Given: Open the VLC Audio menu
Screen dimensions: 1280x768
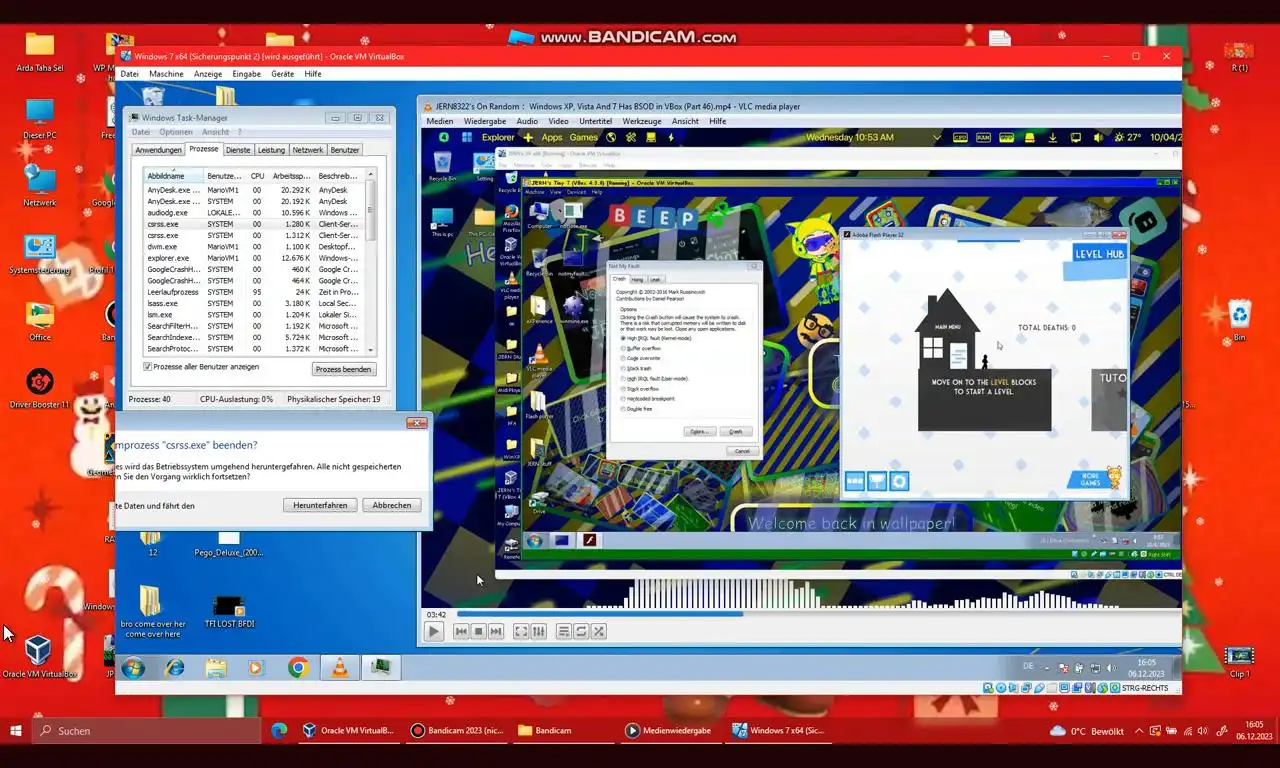Looking at the screenshot, I should (x=527, y=121).
